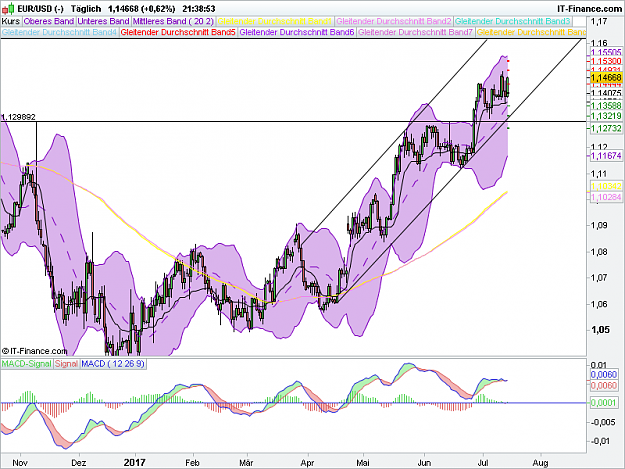Click the Aug label on time axis
Screen dimensions: 625x469
(x=540, y=463)
